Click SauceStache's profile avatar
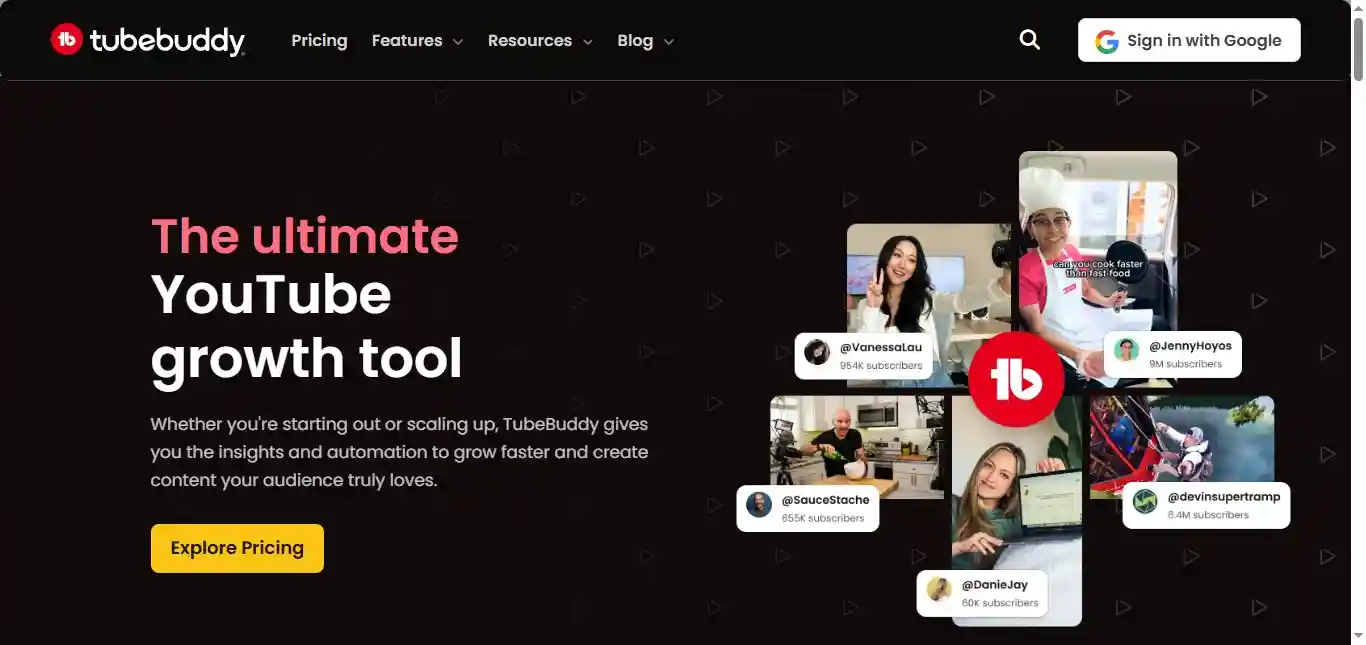The width and height of the screenshot is (1366, 645). (759, 505)
